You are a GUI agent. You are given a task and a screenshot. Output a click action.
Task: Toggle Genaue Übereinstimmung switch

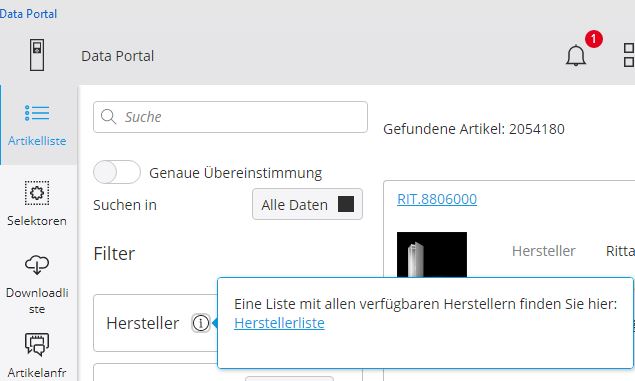[117, 172]
